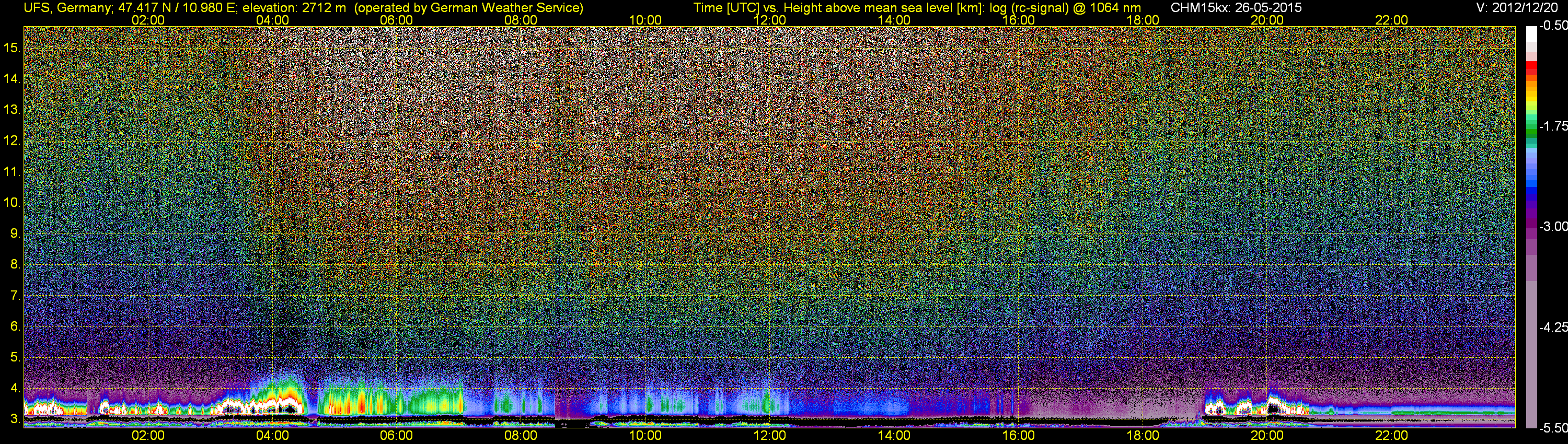Click the '12:00' label on the top time axis

(x=769, y=20)
